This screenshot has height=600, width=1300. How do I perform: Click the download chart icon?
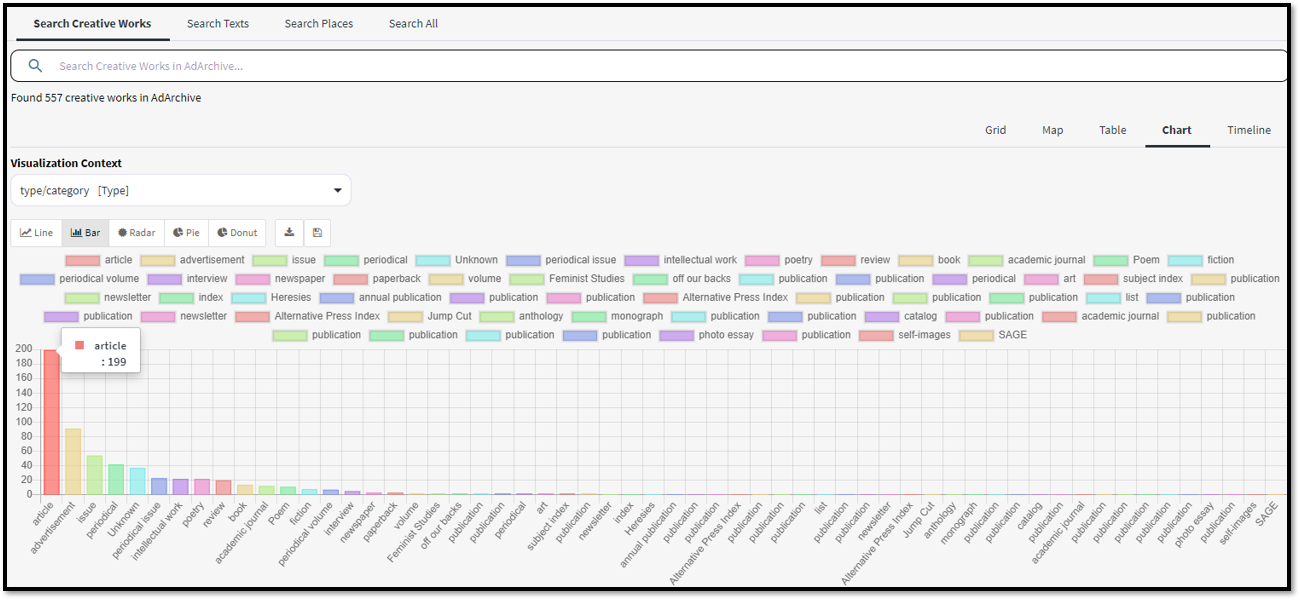pos(289,233)
